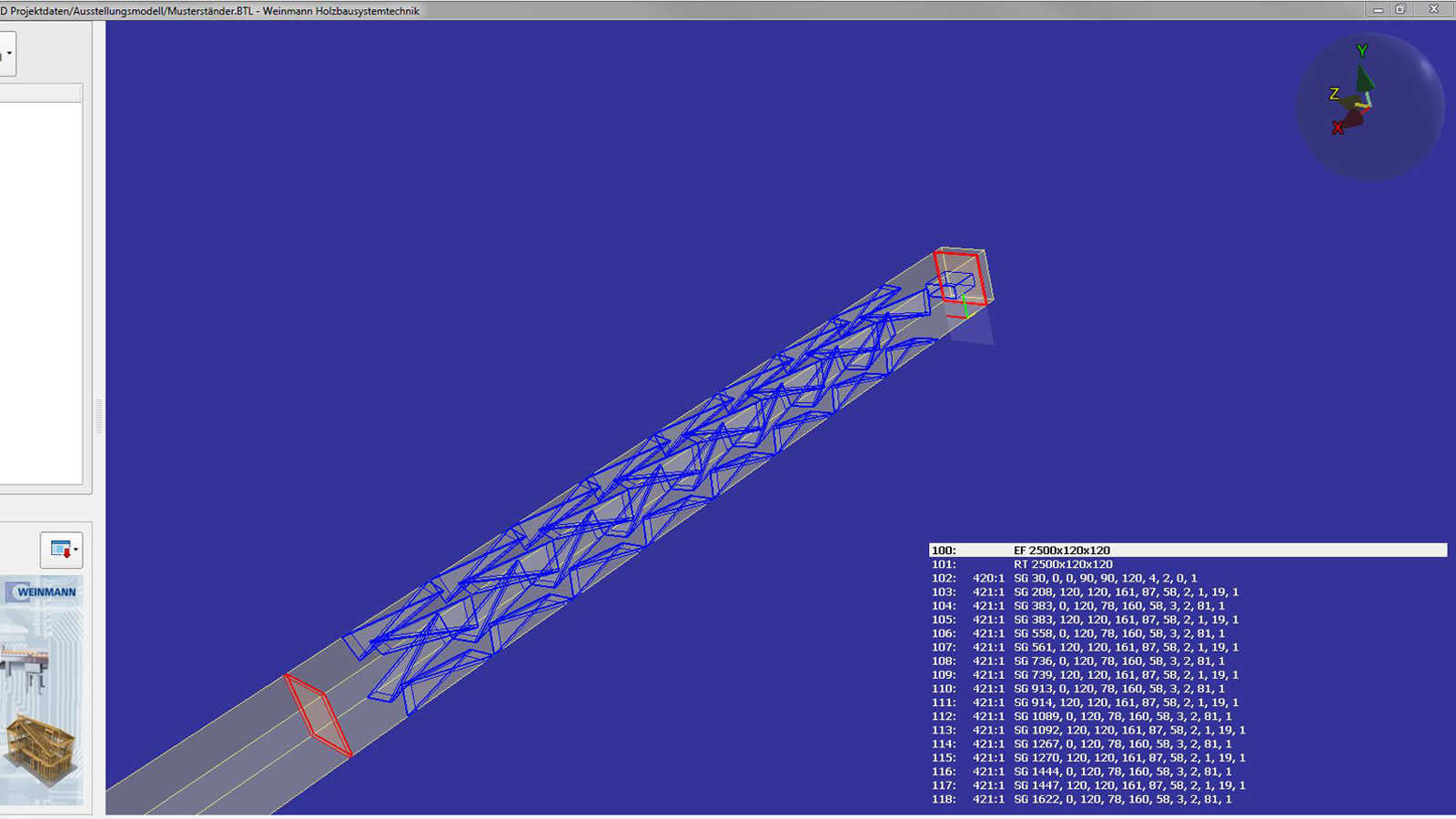Expand the partially visible top-left toolbar dropdown
The height and width of the screenshot is (819, 1456).
pos(8,54)
